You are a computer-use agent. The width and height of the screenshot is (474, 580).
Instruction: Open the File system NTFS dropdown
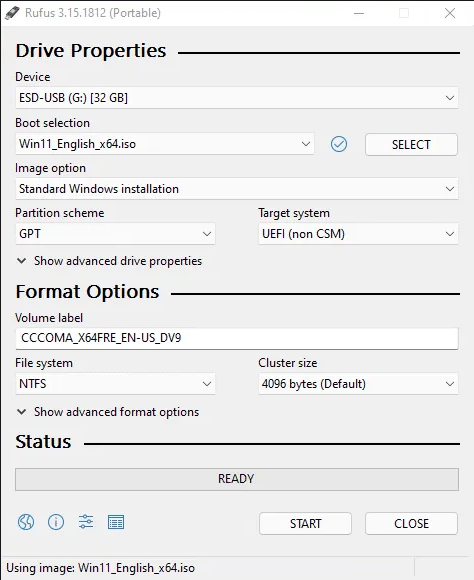pos(115,384)
